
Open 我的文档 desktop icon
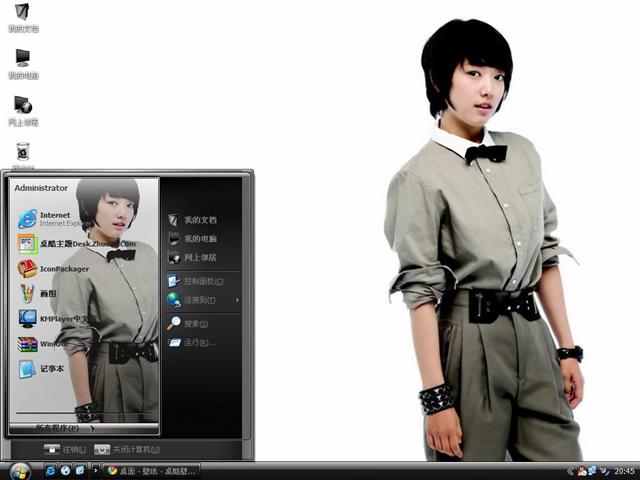[23, 17]
